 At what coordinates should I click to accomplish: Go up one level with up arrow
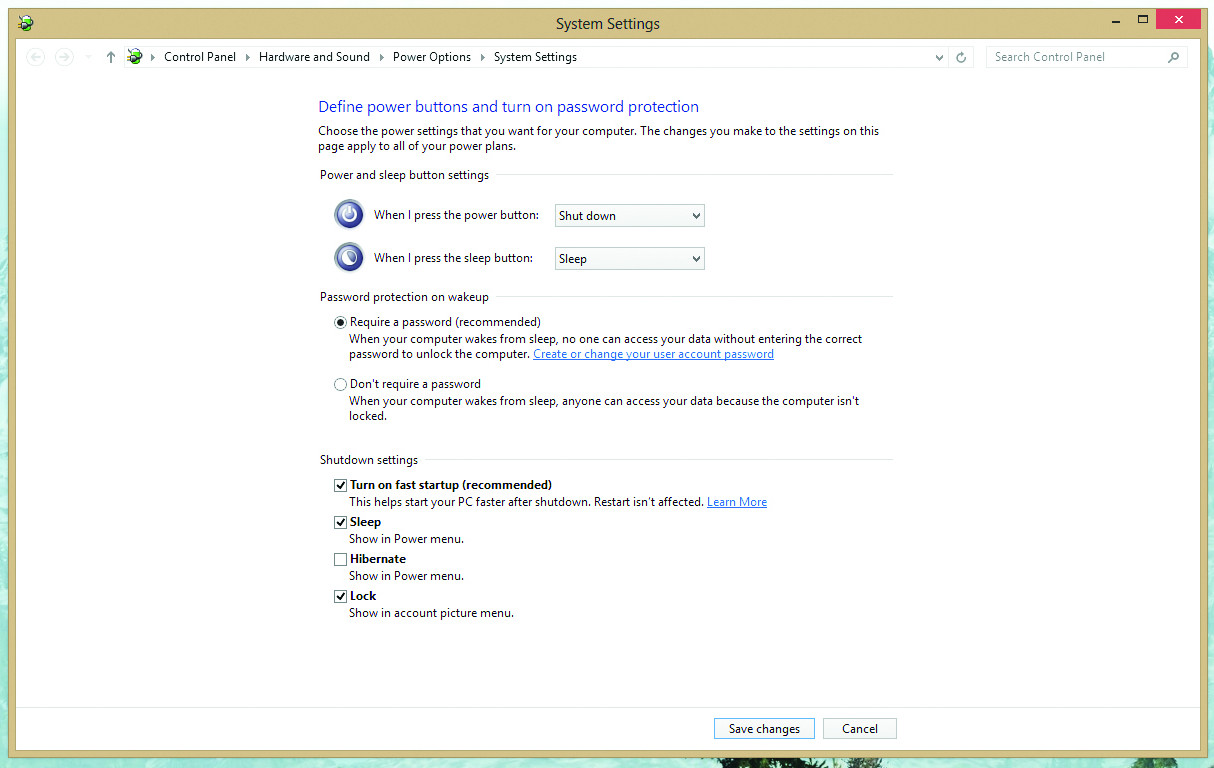coord(110,57)
